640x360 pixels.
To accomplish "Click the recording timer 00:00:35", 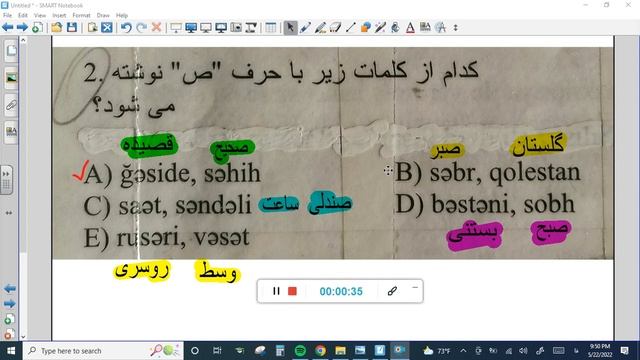I will coord(341,291).
